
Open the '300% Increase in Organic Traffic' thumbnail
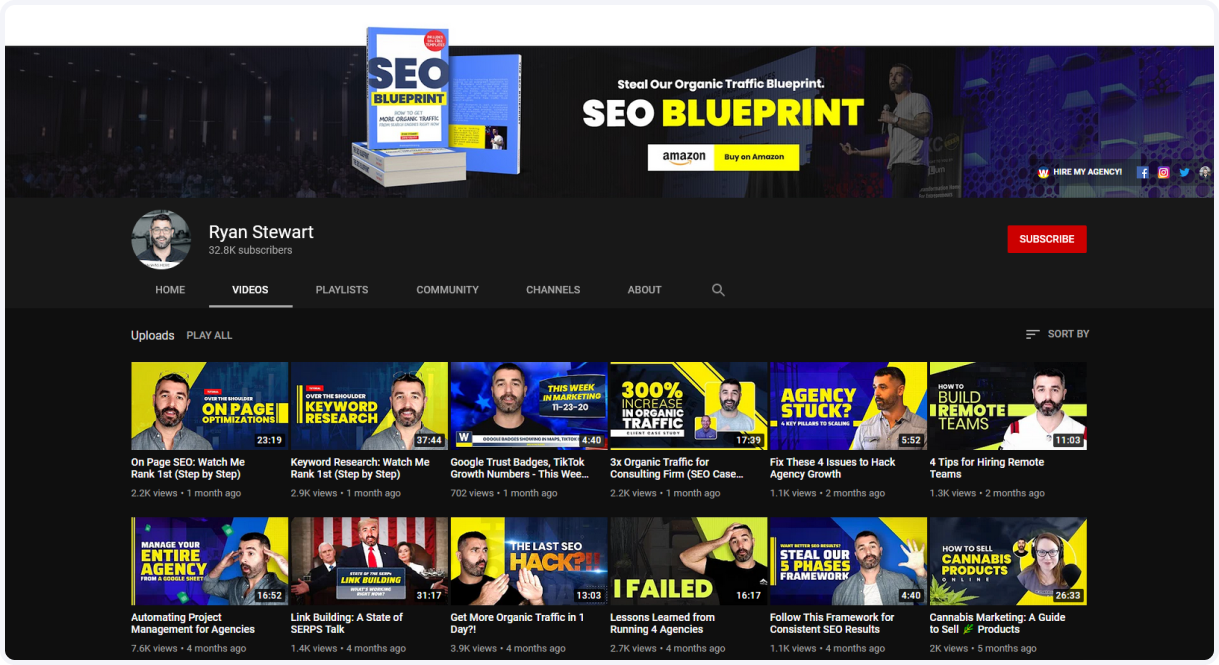point(689,406)
